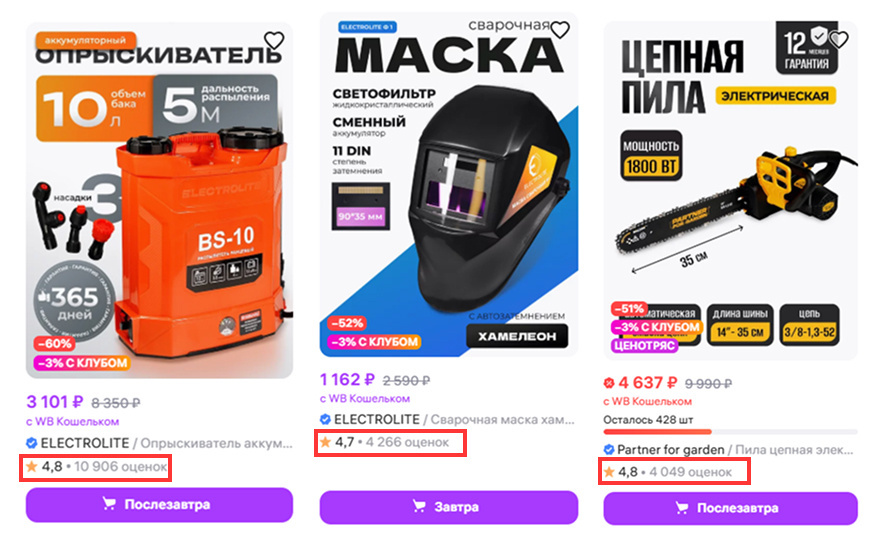The image size is (888, 541).
Task: Click the star rating 4,7 of the welding mask
Action: tap(338, 442)
